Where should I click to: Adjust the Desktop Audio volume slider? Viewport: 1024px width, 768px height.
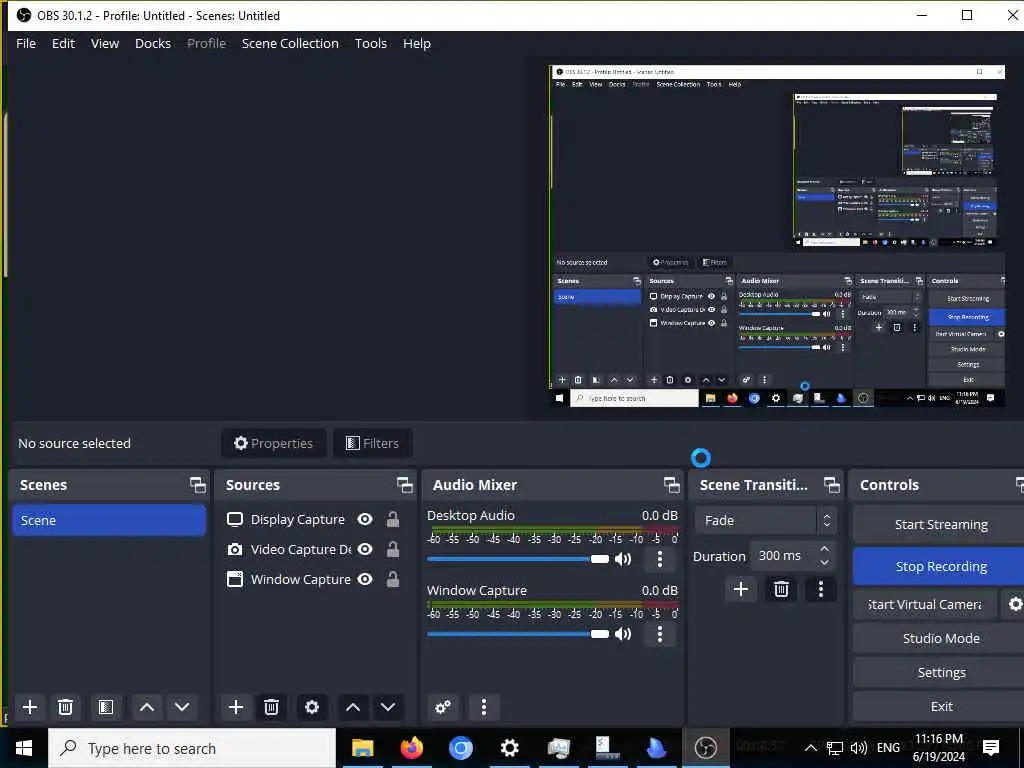pyautogui.click(x=517, y=559)
